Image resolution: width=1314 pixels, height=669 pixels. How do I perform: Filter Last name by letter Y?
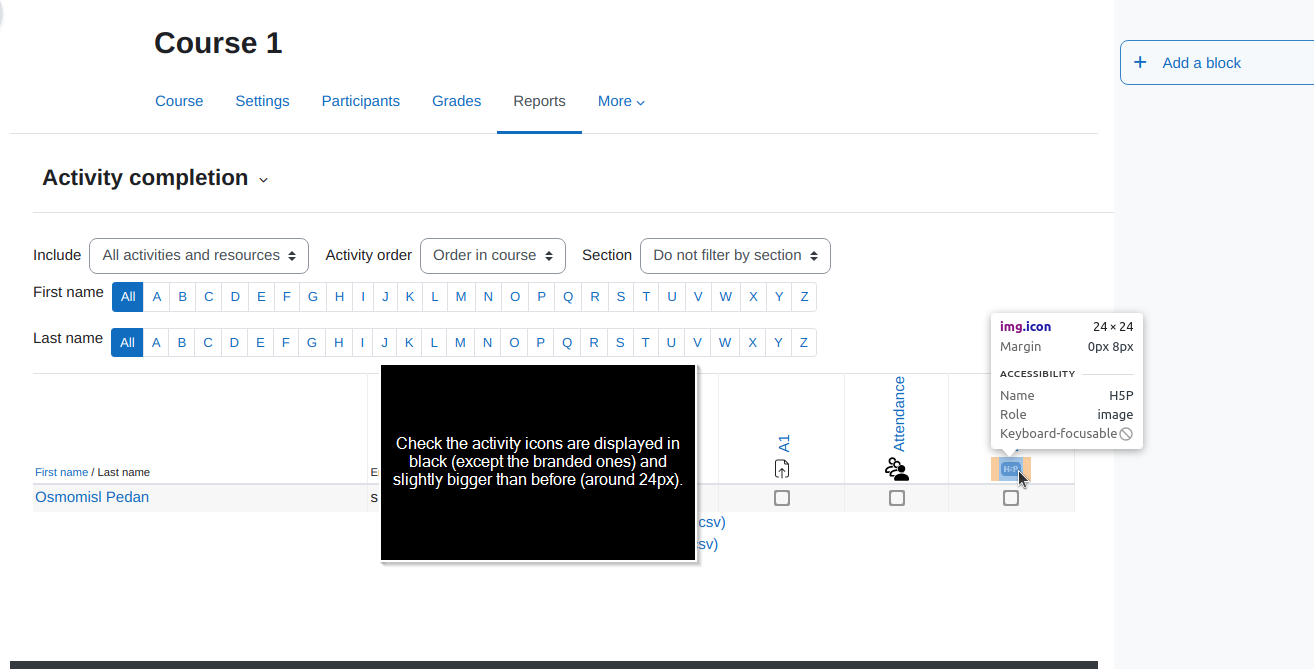778,343
